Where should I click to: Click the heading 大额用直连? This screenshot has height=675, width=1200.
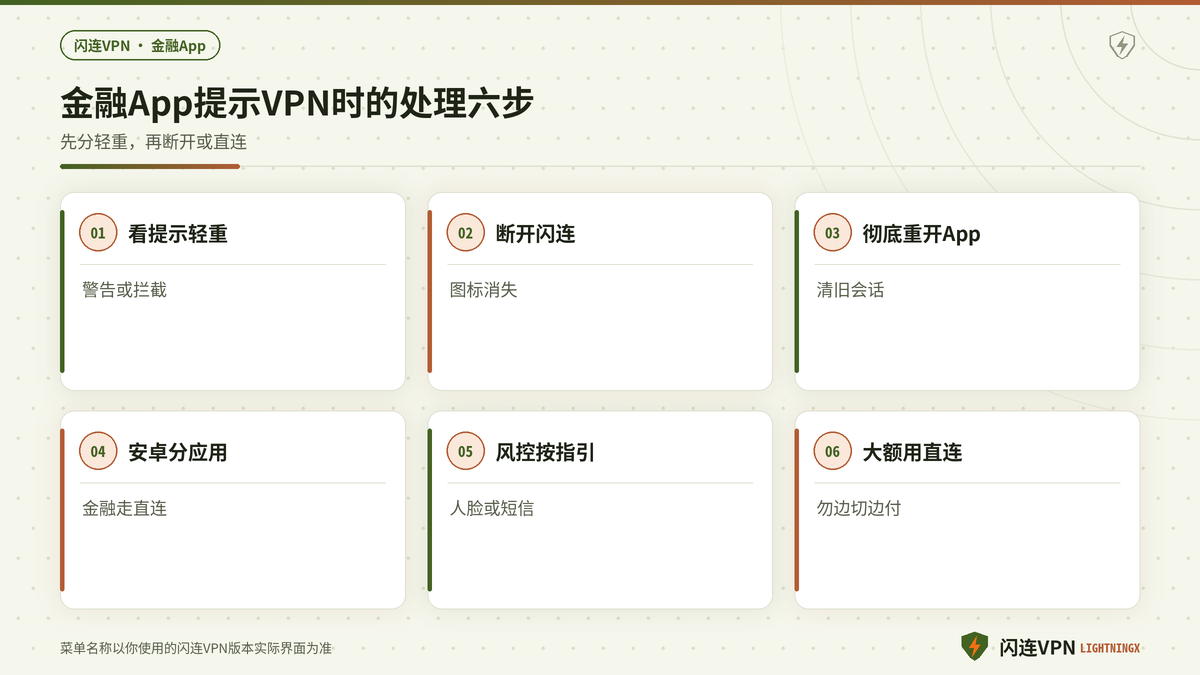[912, 452]
